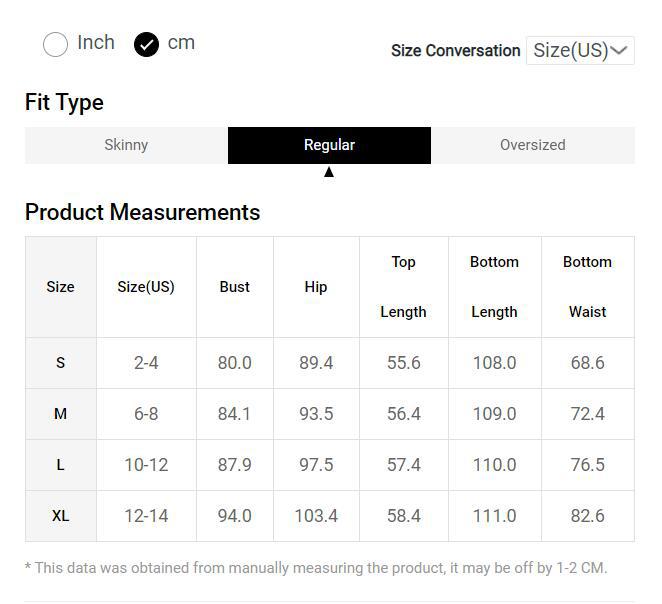Click the Size(US) column header
Image resolution: width=662 pixels, height=604 pixels.
(146, 287)
